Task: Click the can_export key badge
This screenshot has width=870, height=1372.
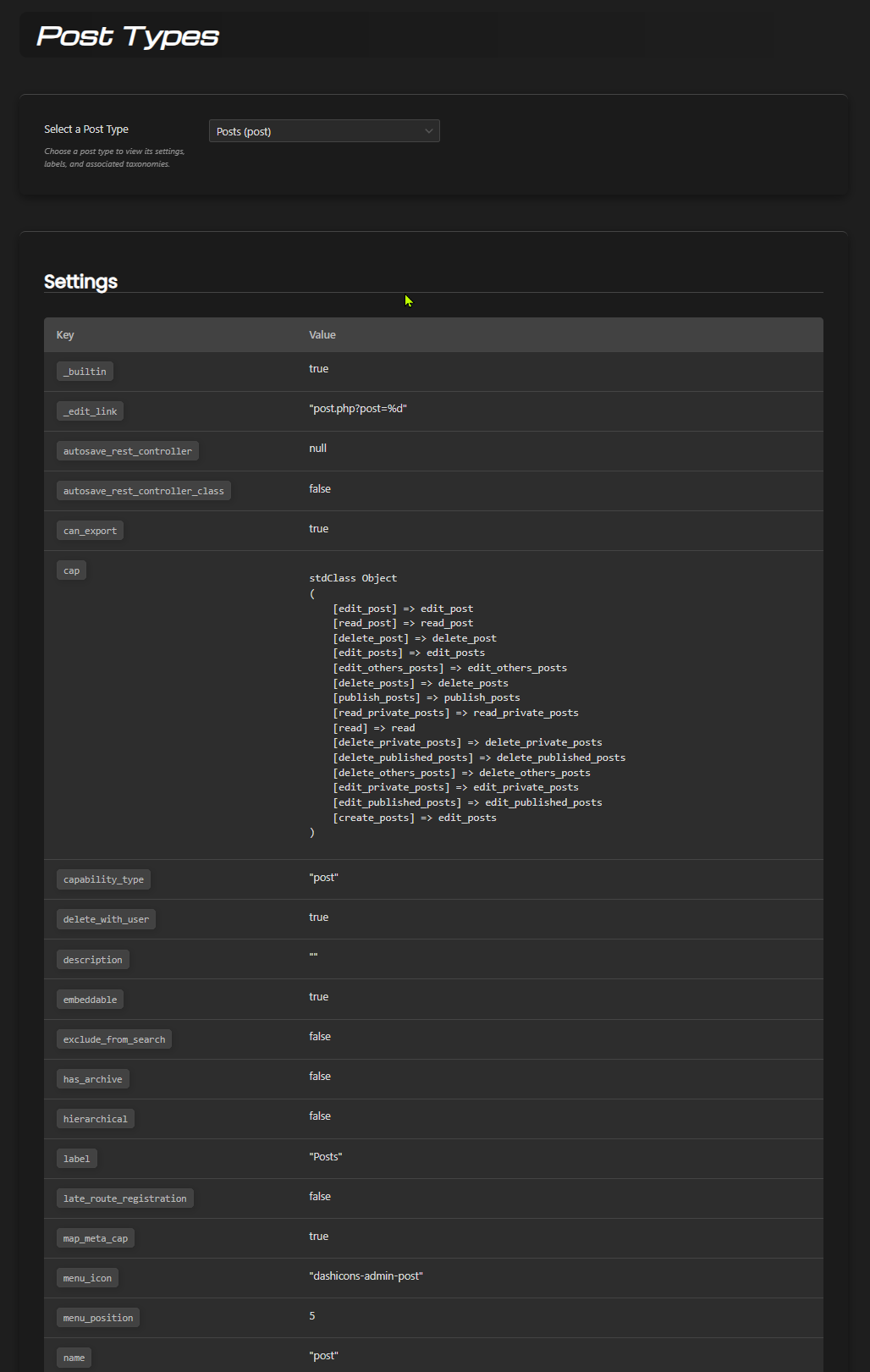Action: click(90, 531)
